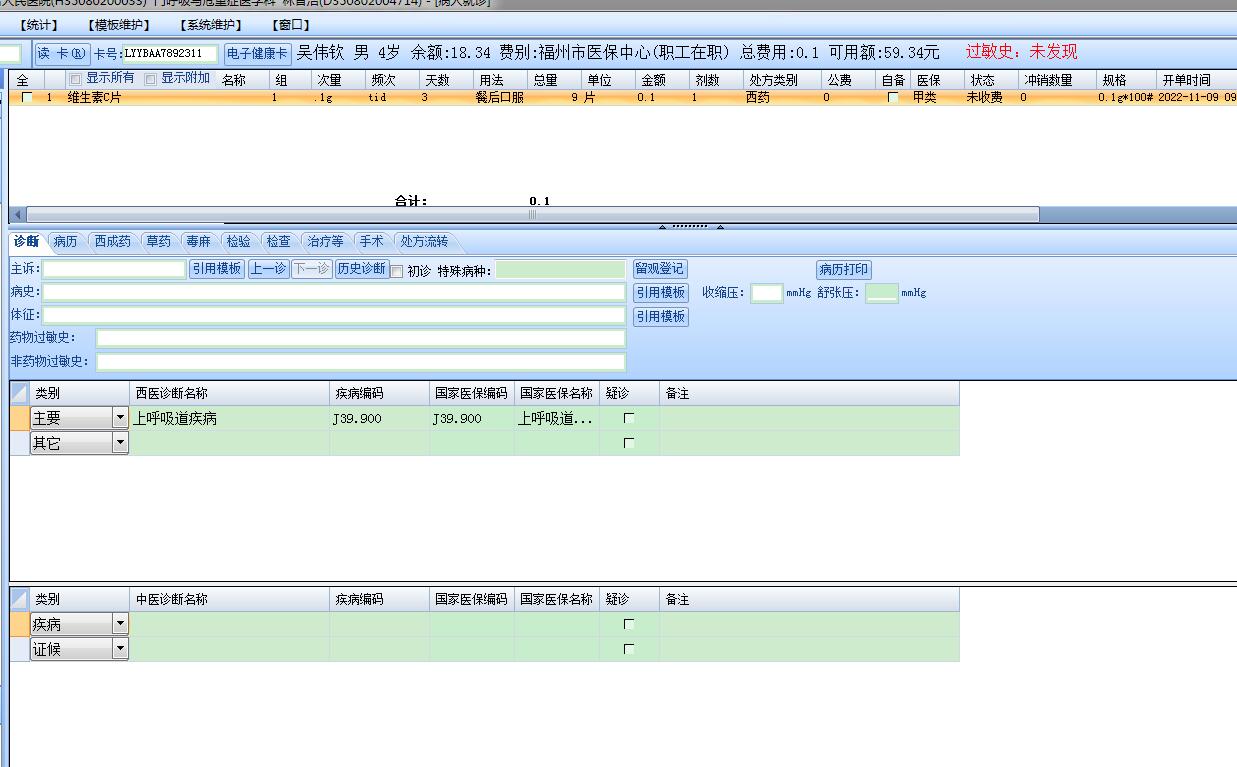Click into the 病史 input field
This screenshot has width=1237, height=767.
click(334, 292)
